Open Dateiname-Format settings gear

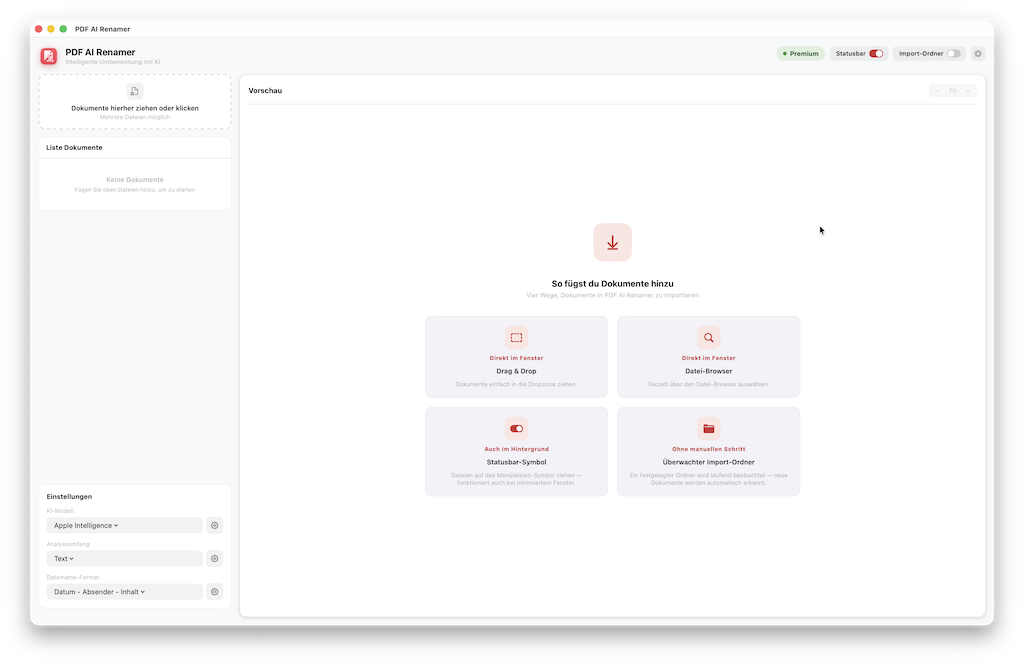click(214, 592)
